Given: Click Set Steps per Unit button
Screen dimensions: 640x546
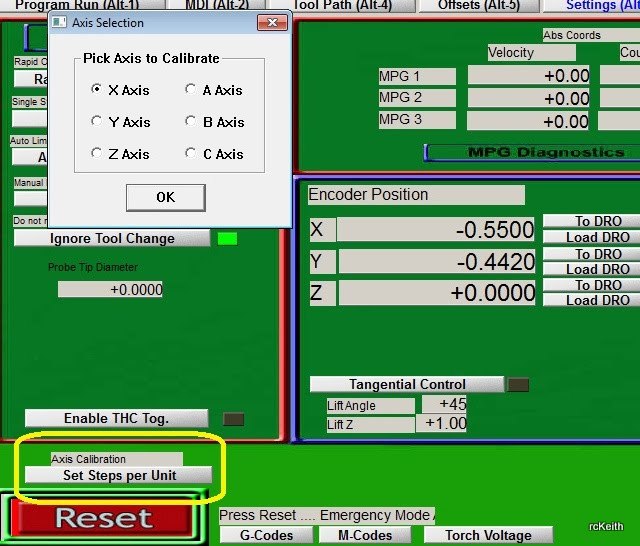Looking at the screenshot, I should [119, 475].
